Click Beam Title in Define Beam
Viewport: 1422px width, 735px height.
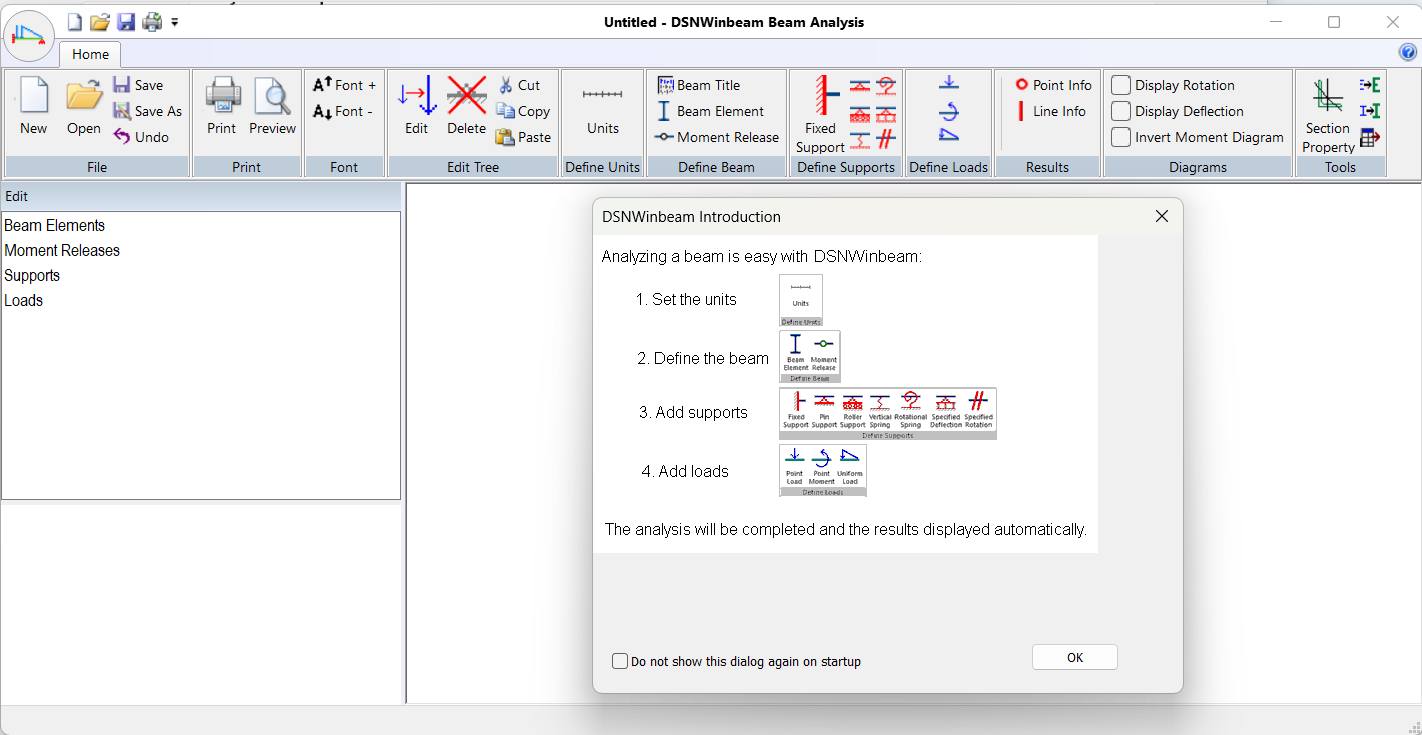point(698,85)
